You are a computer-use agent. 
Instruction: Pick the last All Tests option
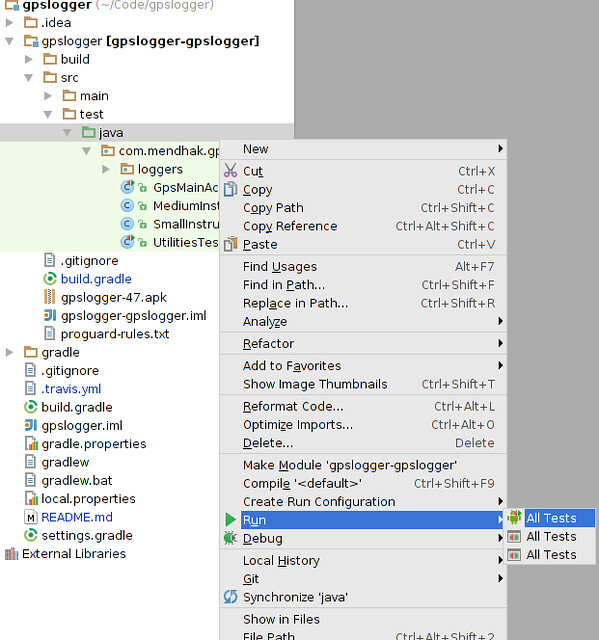coord(550,555)
